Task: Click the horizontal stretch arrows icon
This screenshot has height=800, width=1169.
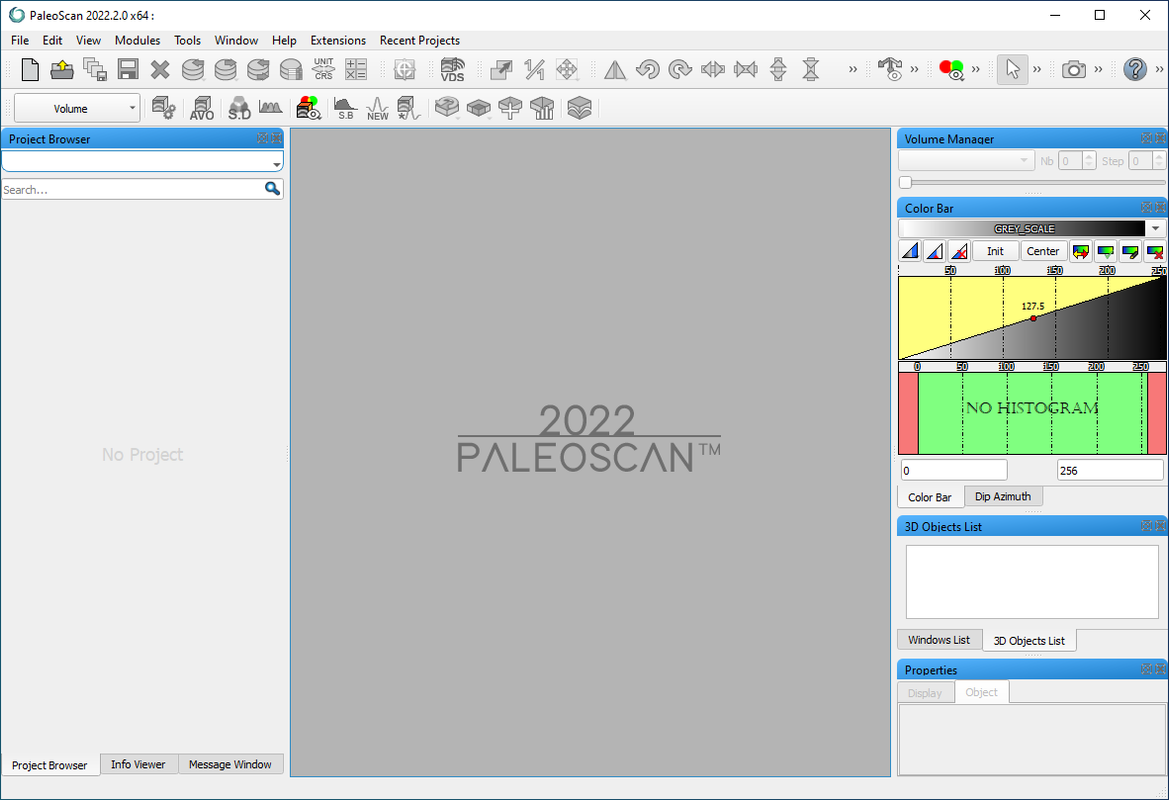Action: (713, 69)
